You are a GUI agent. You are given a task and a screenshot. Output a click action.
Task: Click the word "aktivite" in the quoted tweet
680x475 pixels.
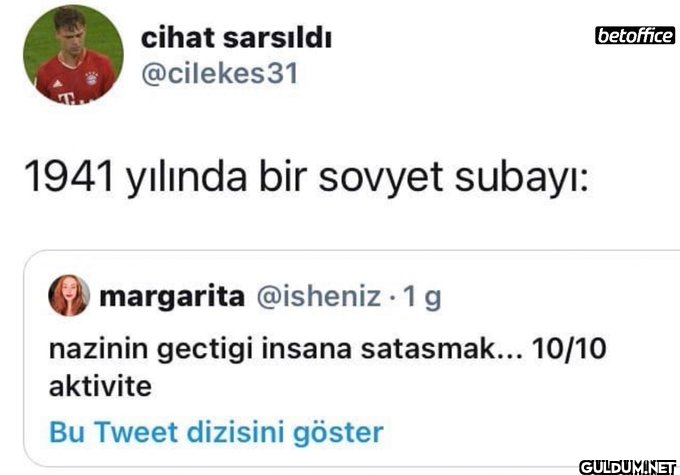click(x=100, y=386)
